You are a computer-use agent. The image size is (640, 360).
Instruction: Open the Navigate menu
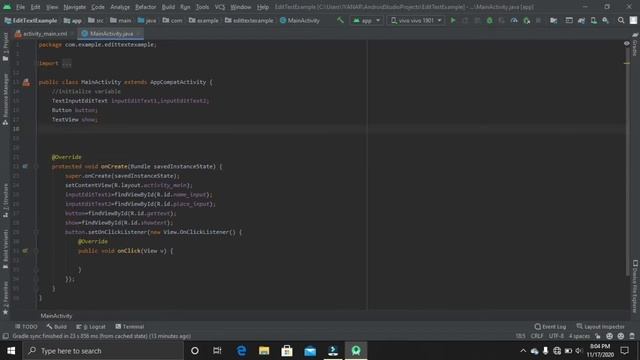pos(75,7)
